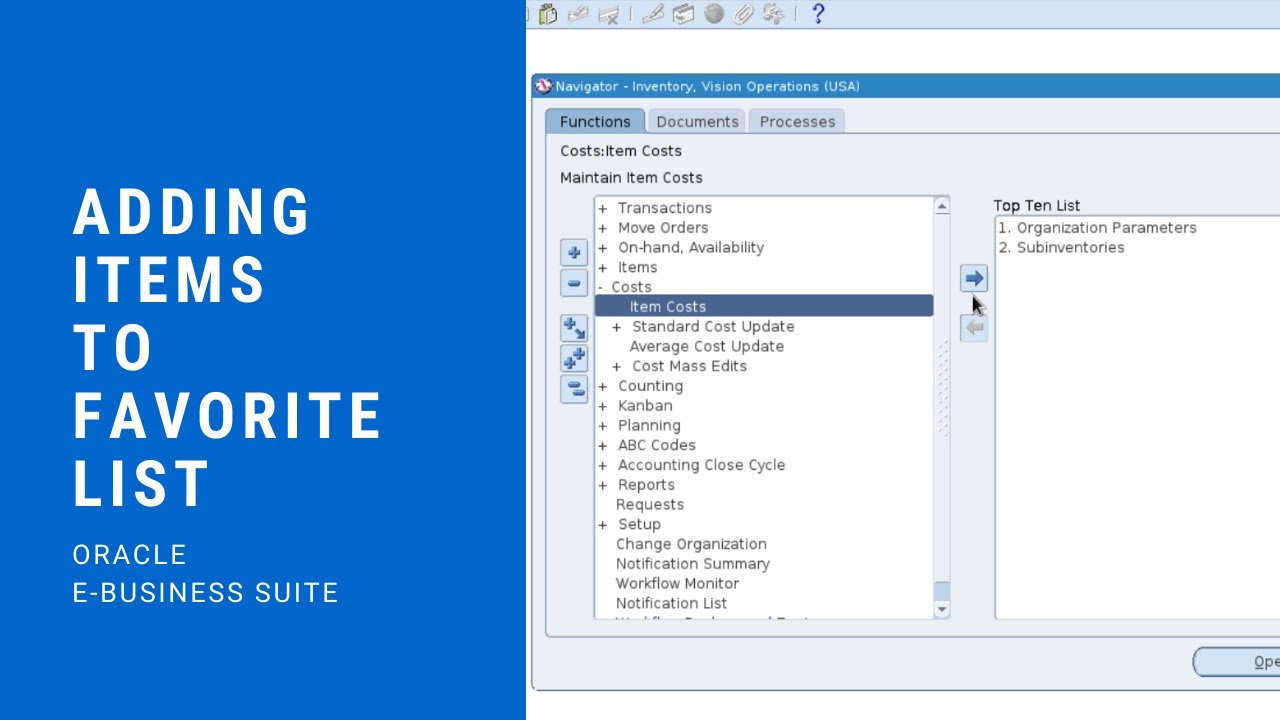The width and height of the screenshot is (1280, 720).
Task: Click the Open button
Action: point(1237,661)
